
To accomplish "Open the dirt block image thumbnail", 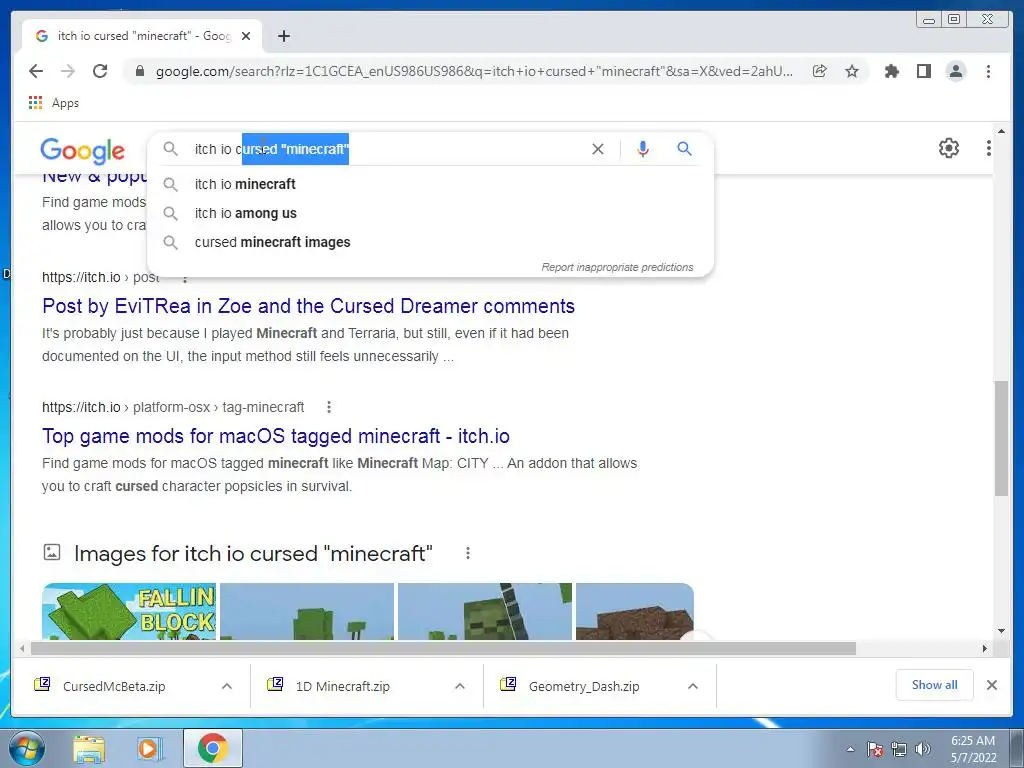I will [x=634, y=611].
